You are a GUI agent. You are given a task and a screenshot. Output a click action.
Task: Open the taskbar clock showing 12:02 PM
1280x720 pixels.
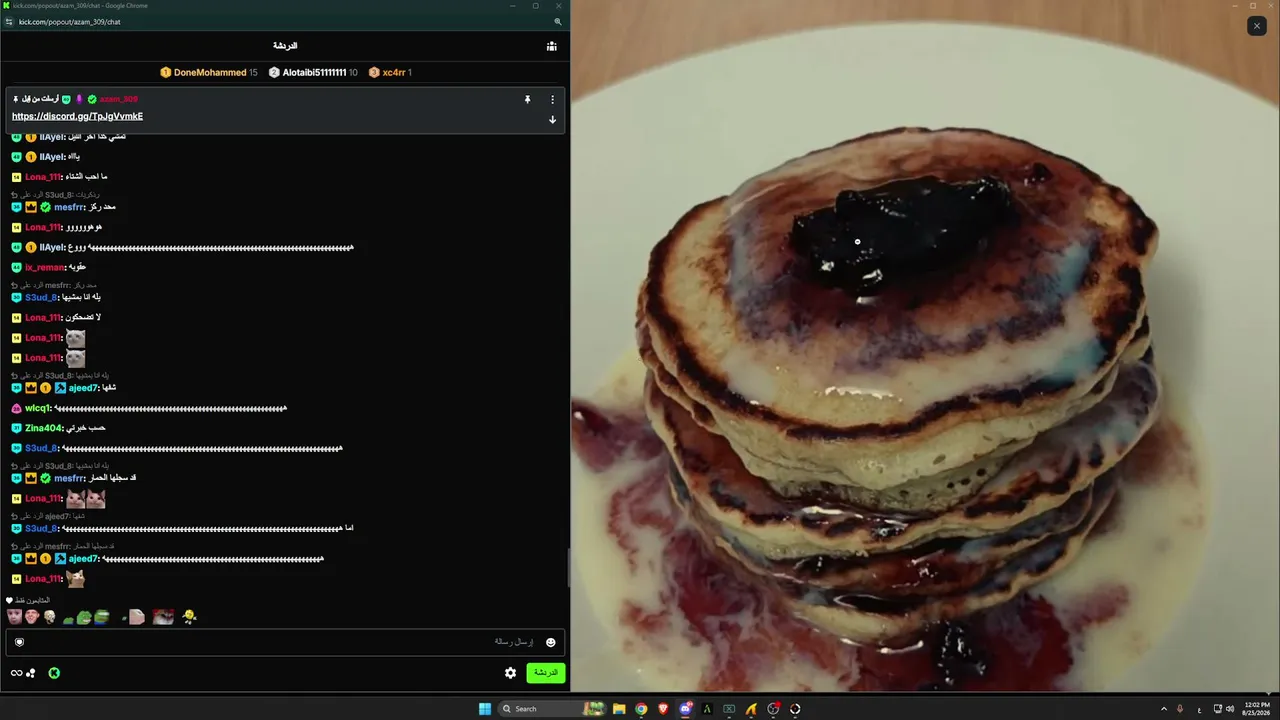click(1256, 709)
